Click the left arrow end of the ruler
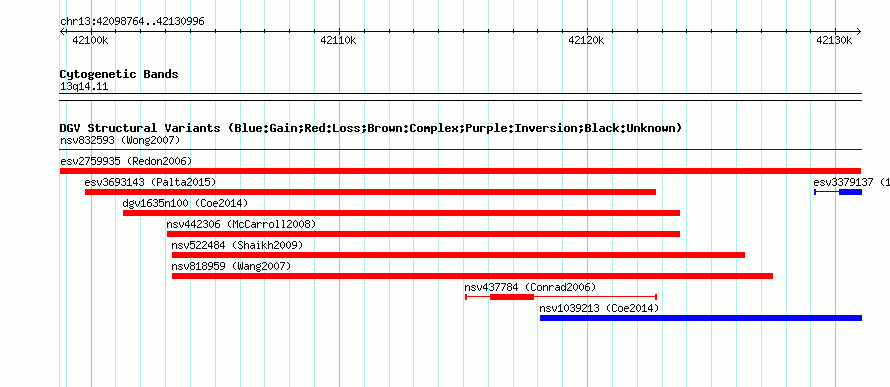Image resolution: width=890 pixels, height=387 pixels. pos(62,31)
